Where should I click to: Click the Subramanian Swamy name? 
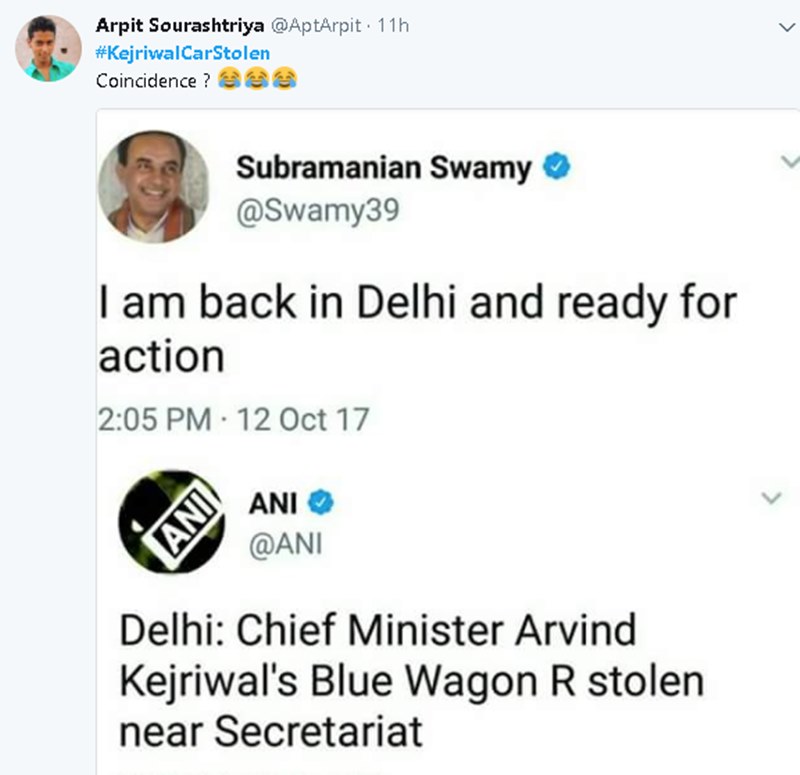(384, 168)
